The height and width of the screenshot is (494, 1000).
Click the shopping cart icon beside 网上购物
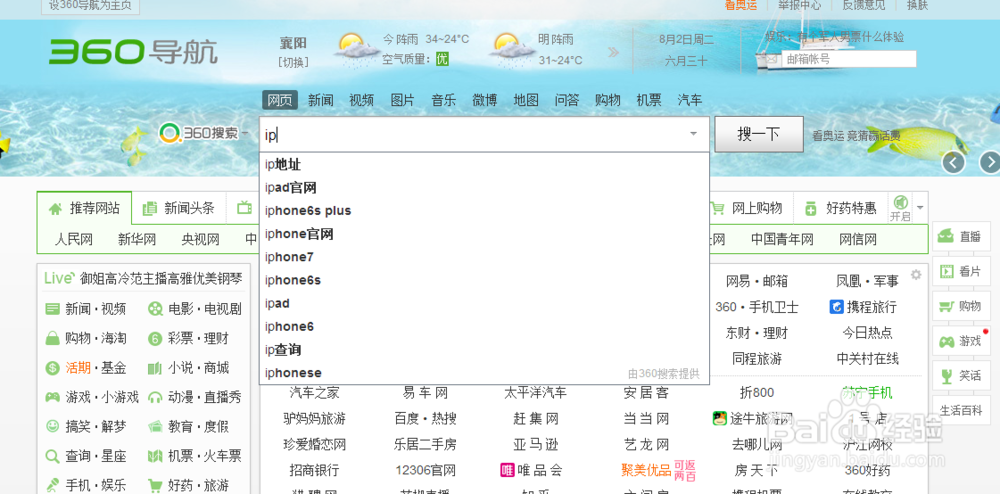[x=717, y=208]
